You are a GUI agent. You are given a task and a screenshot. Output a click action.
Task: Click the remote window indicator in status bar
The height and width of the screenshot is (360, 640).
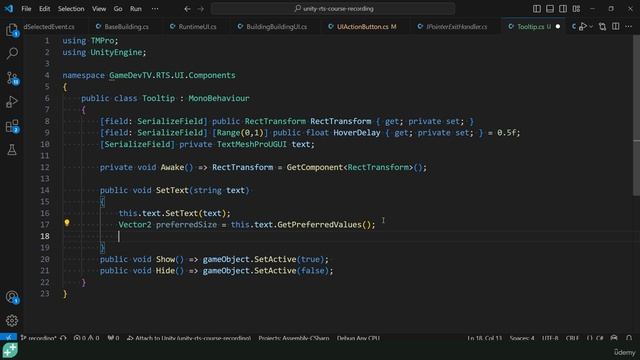coord(9,338)
